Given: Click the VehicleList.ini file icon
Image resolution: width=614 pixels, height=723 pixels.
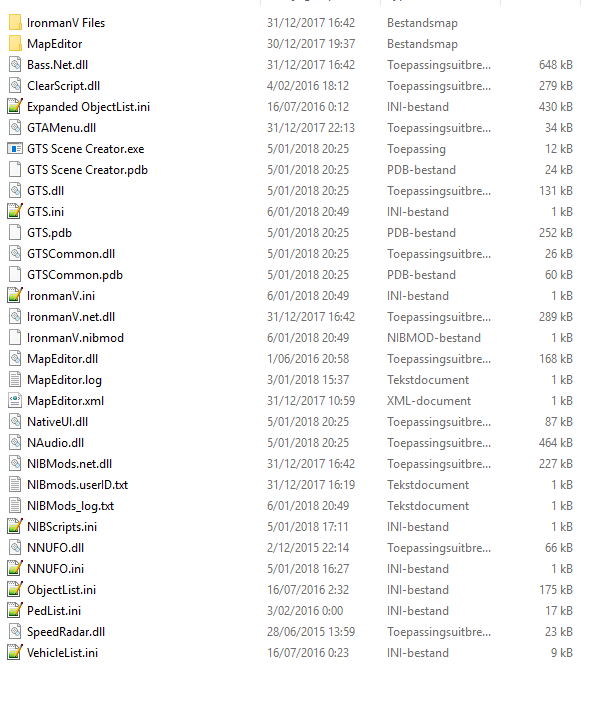Looking at the screenshot, I should (x=15, y=652).
